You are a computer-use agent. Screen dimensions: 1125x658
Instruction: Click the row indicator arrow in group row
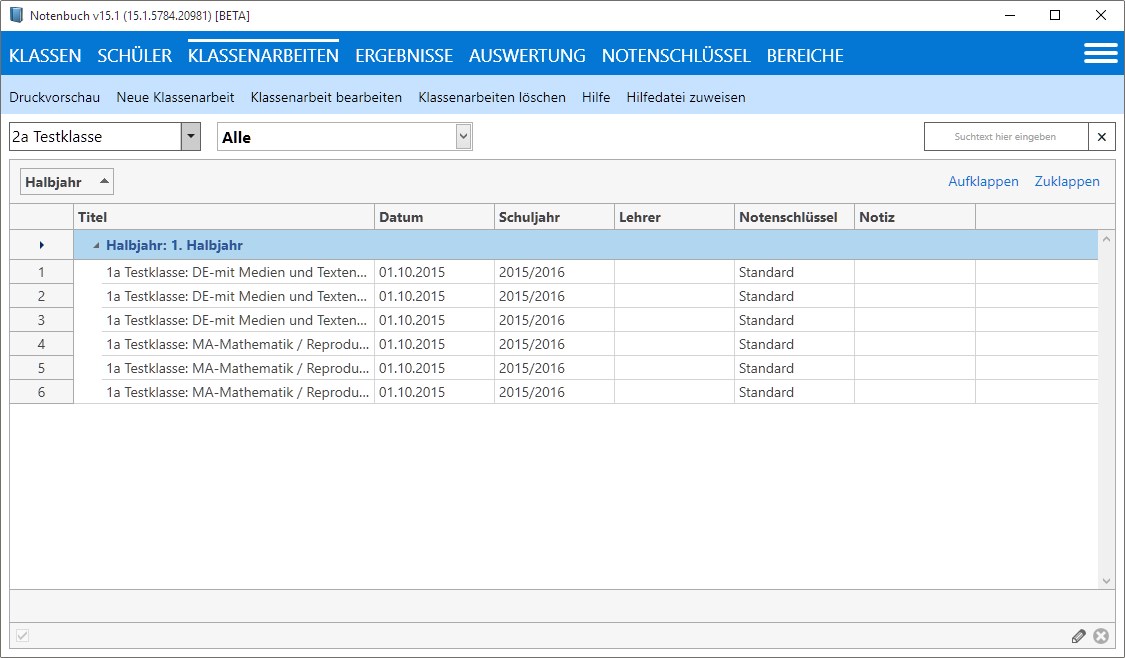(x=41, y=245)
